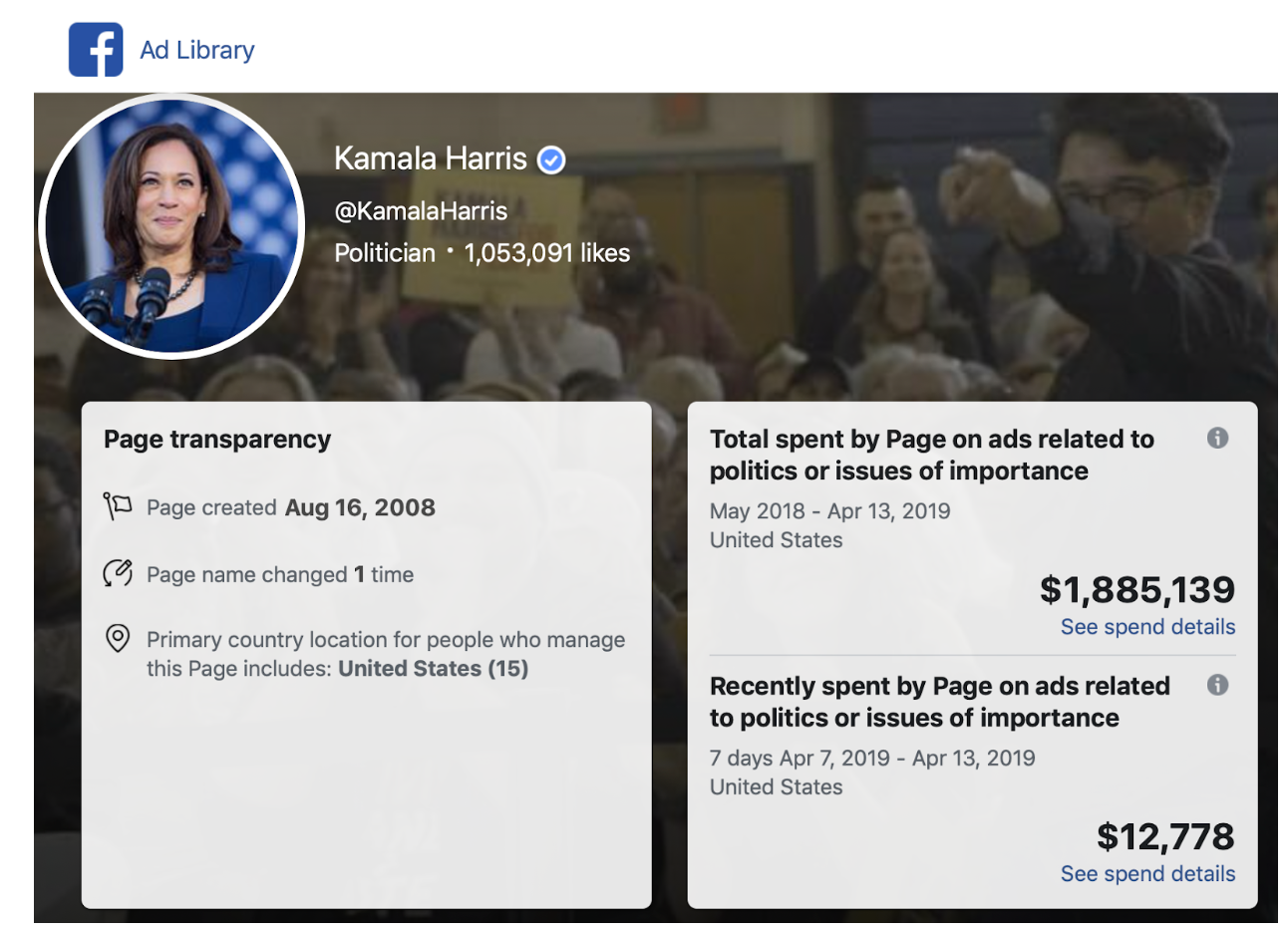Click United States (15) text

click(x=434, y=669)
